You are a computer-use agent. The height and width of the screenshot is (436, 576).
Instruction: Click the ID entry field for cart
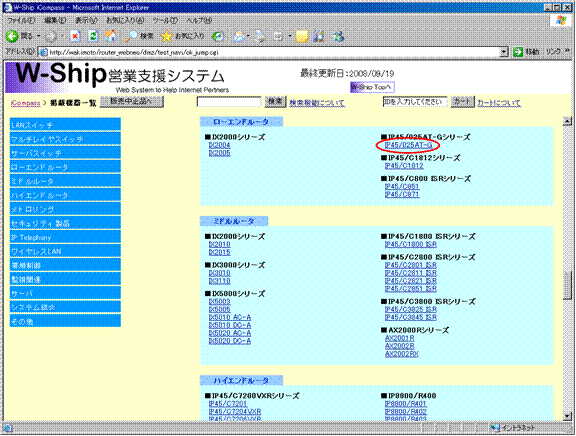pyautogui.click(x=415, y=102)
